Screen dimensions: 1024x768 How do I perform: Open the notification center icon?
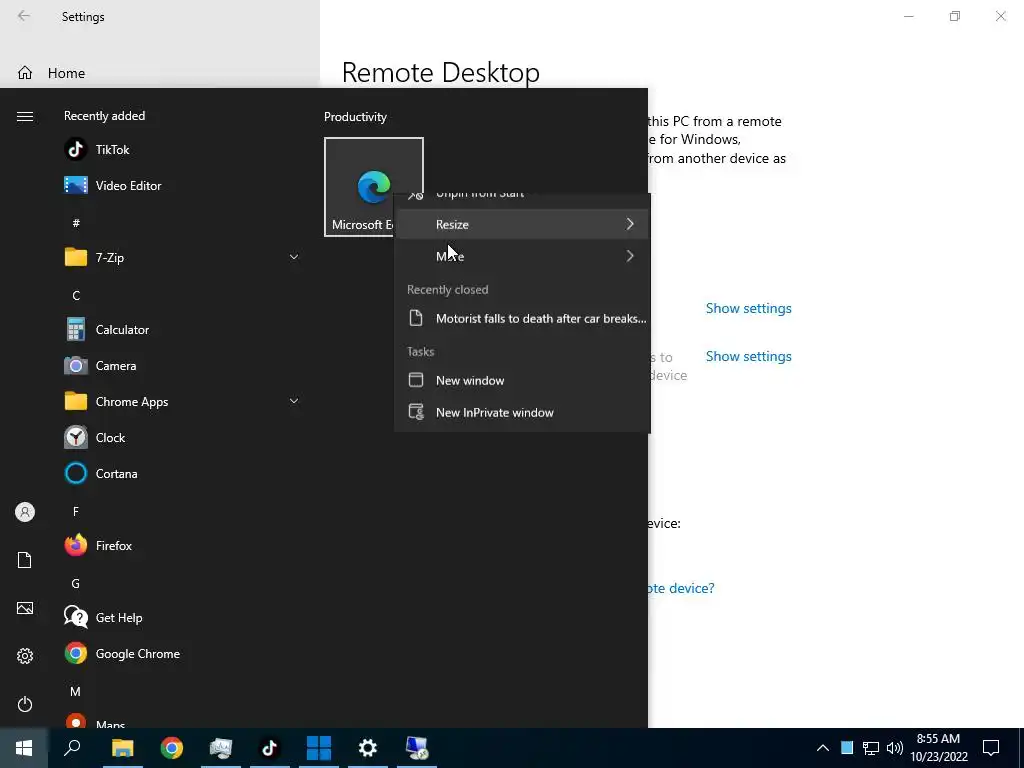[x=991, y=748]
